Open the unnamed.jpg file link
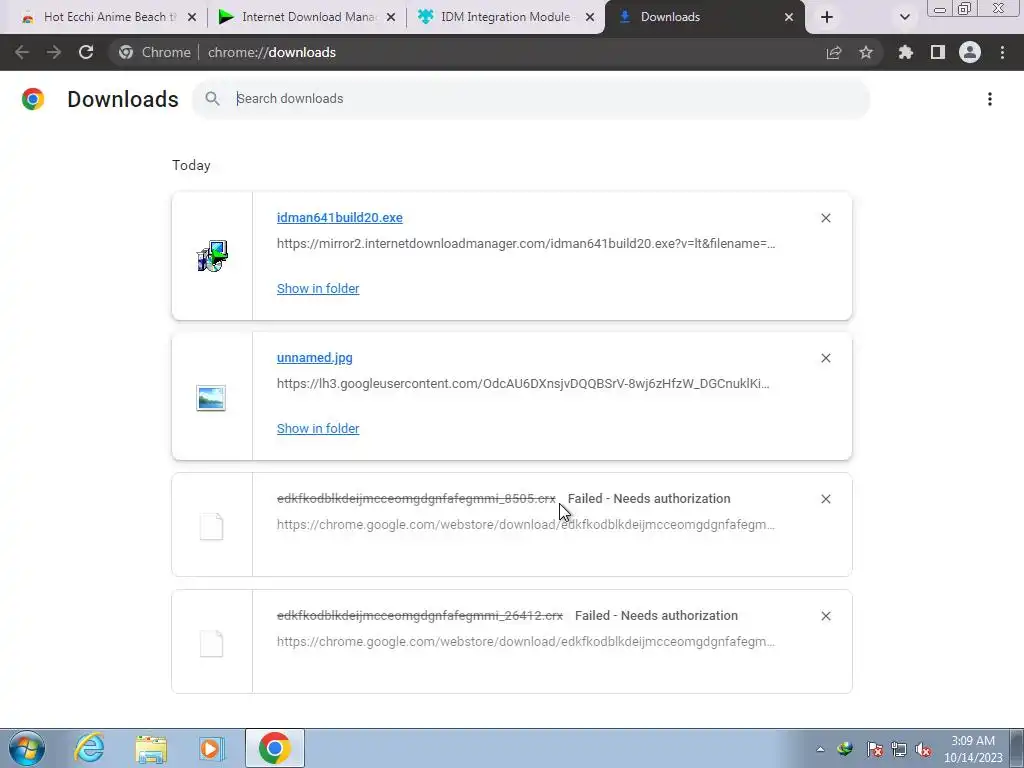The height and width of the screenshot is (768, 1024). point(315,358)
